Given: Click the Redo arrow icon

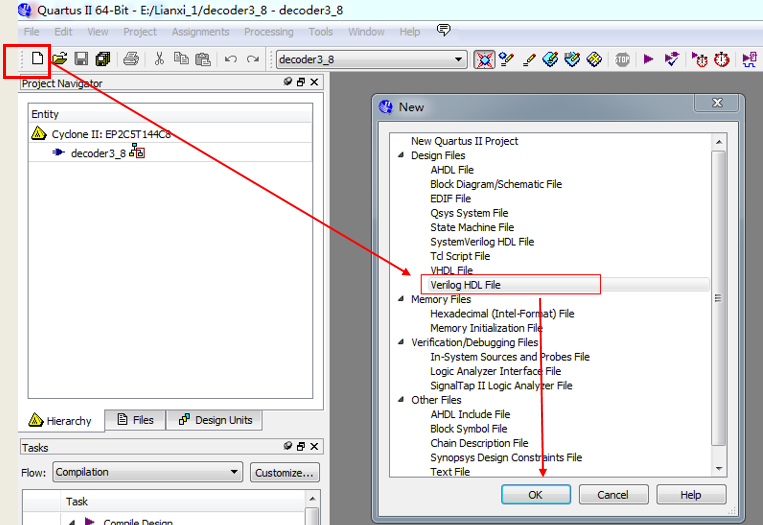Looking at the screenshot, I should point(253,59).
